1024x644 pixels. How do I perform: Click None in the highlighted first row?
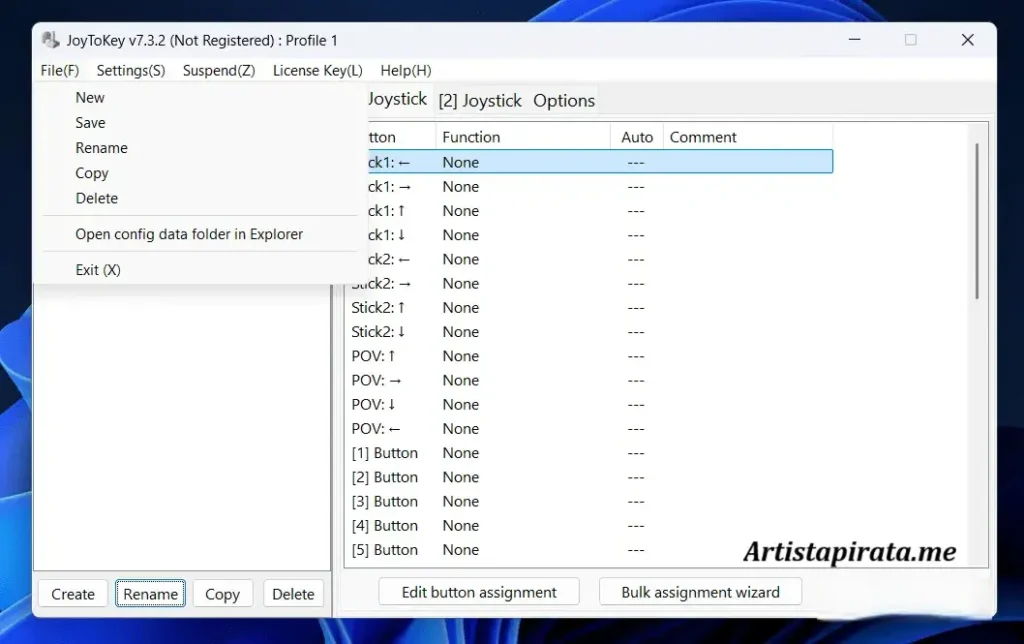[460, 162]
